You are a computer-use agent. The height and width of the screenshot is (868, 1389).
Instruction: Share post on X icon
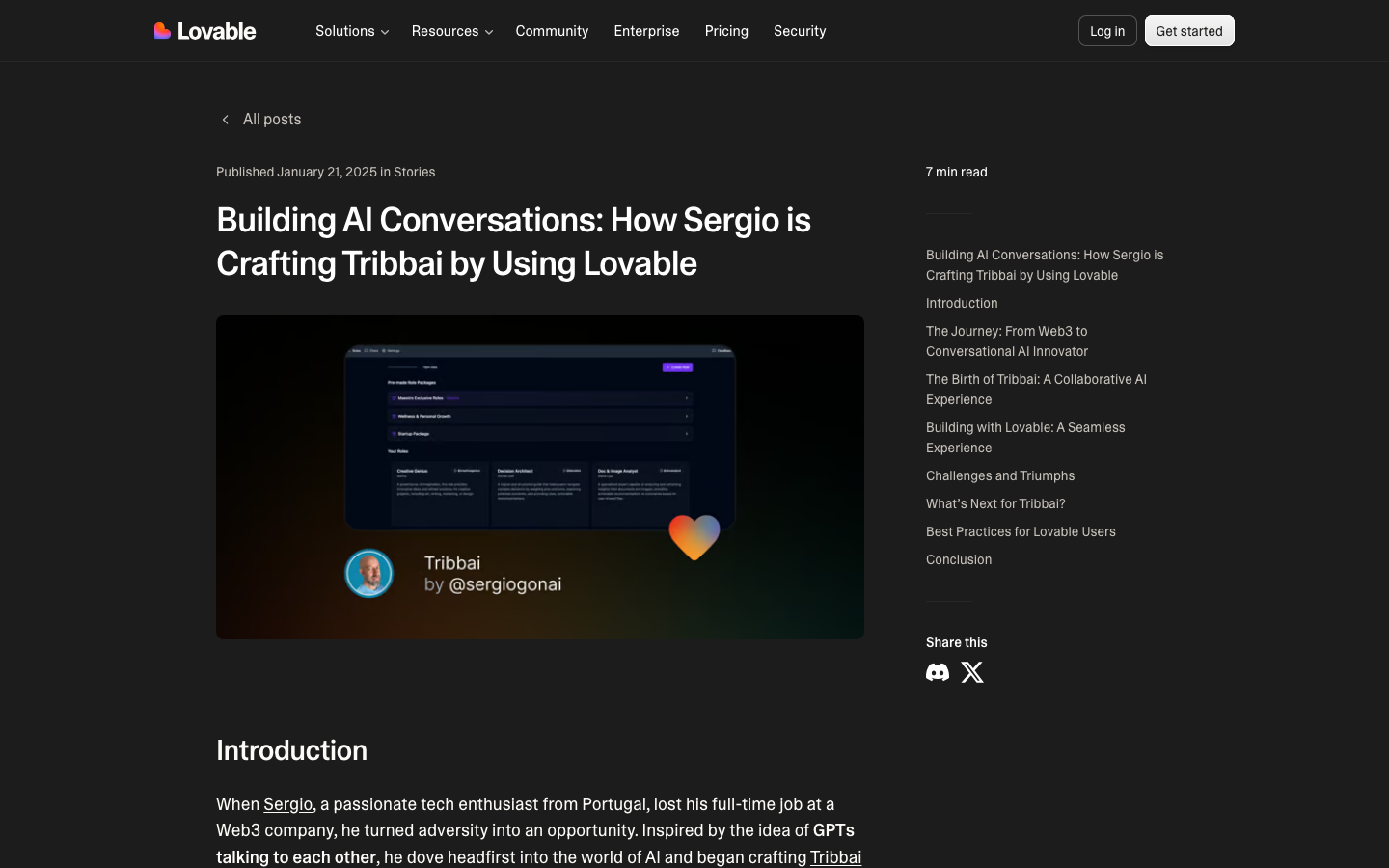coord(972,672)
